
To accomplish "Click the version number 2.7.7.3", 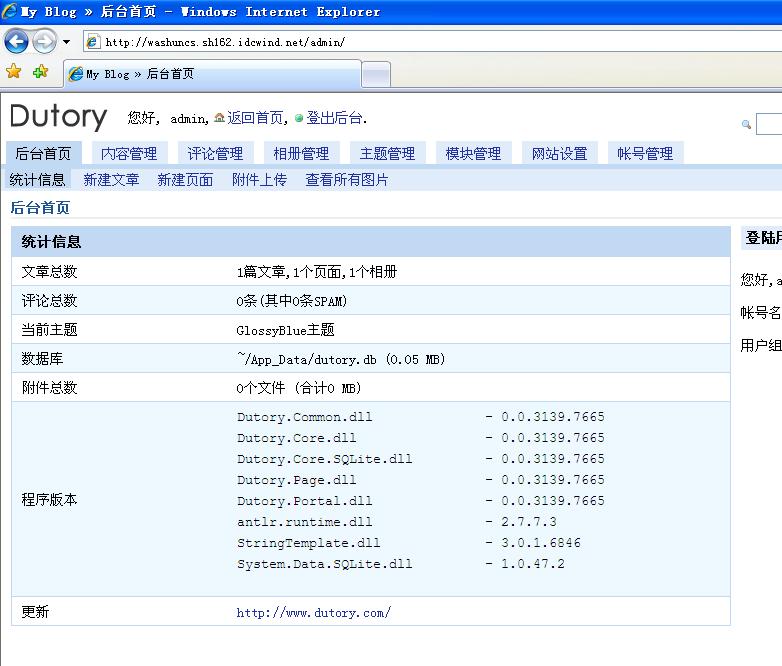I will click(x=529, y=522).
